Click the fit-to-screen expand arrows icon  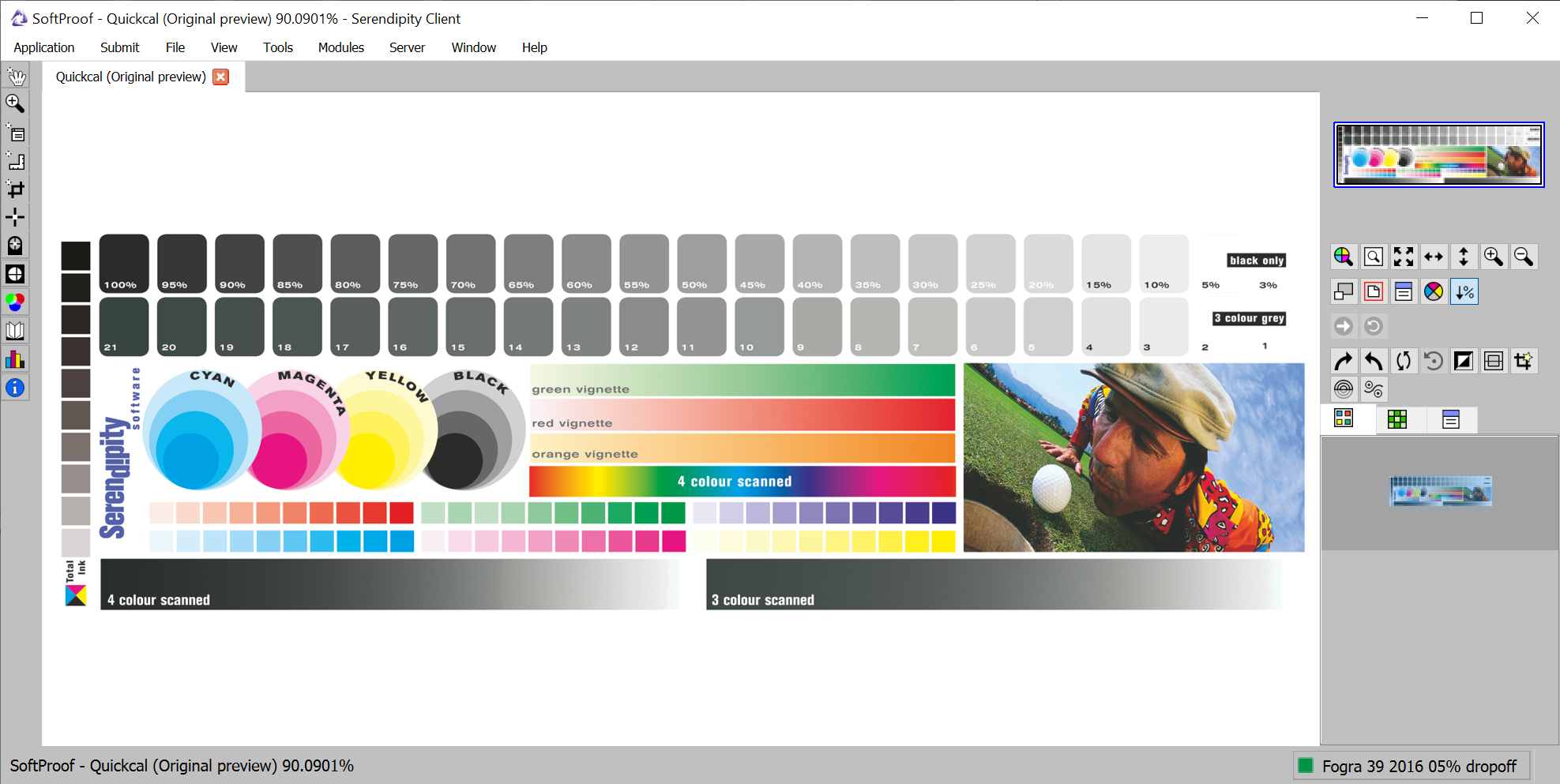coord(1404,257)
